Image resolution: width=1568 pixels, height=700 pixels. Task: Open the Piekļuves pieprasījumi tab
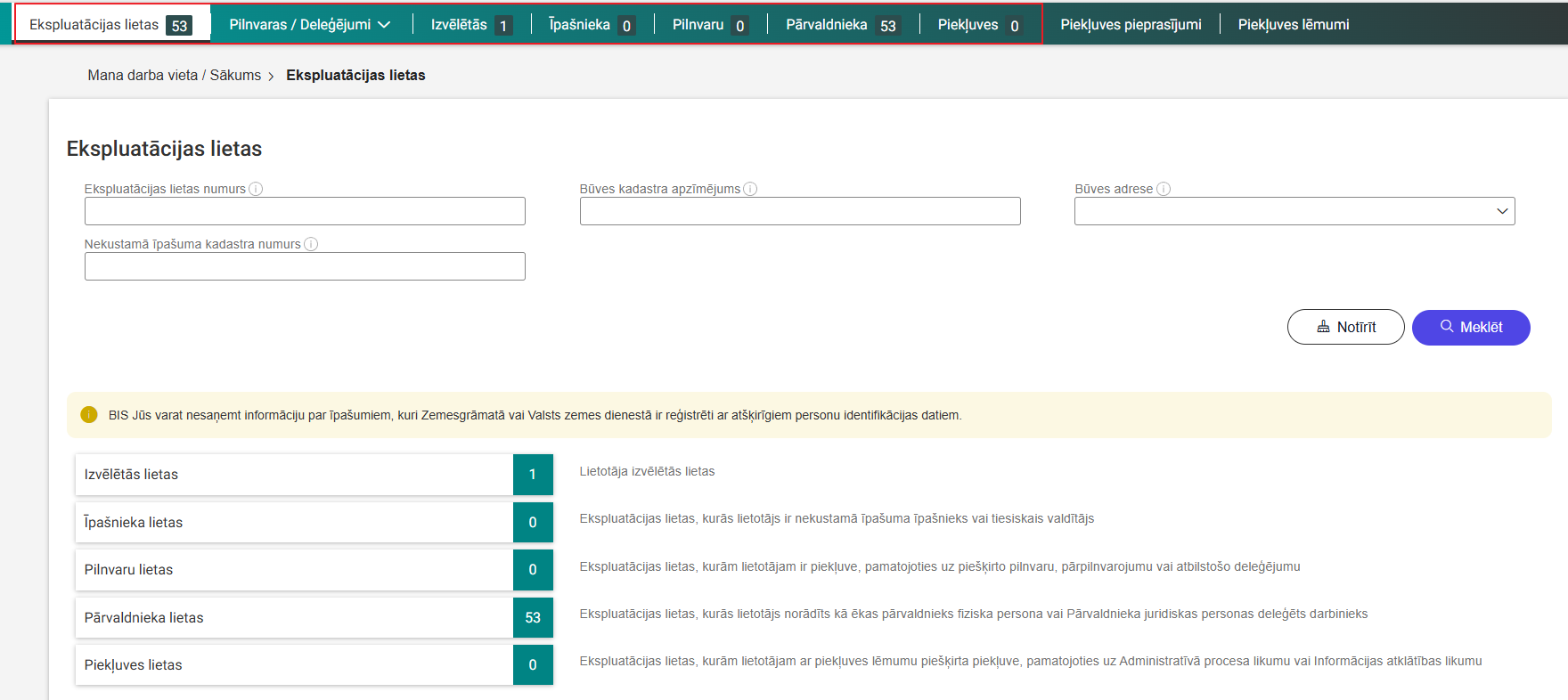point(1131,25)
